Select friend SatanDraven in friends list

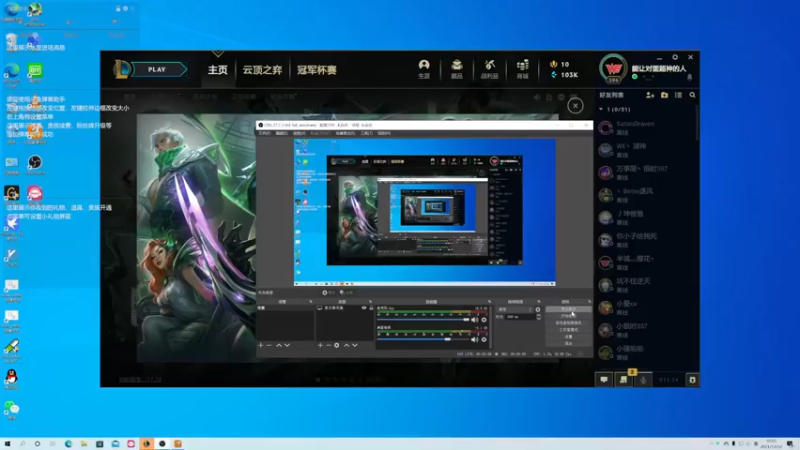tap(645, 128)
